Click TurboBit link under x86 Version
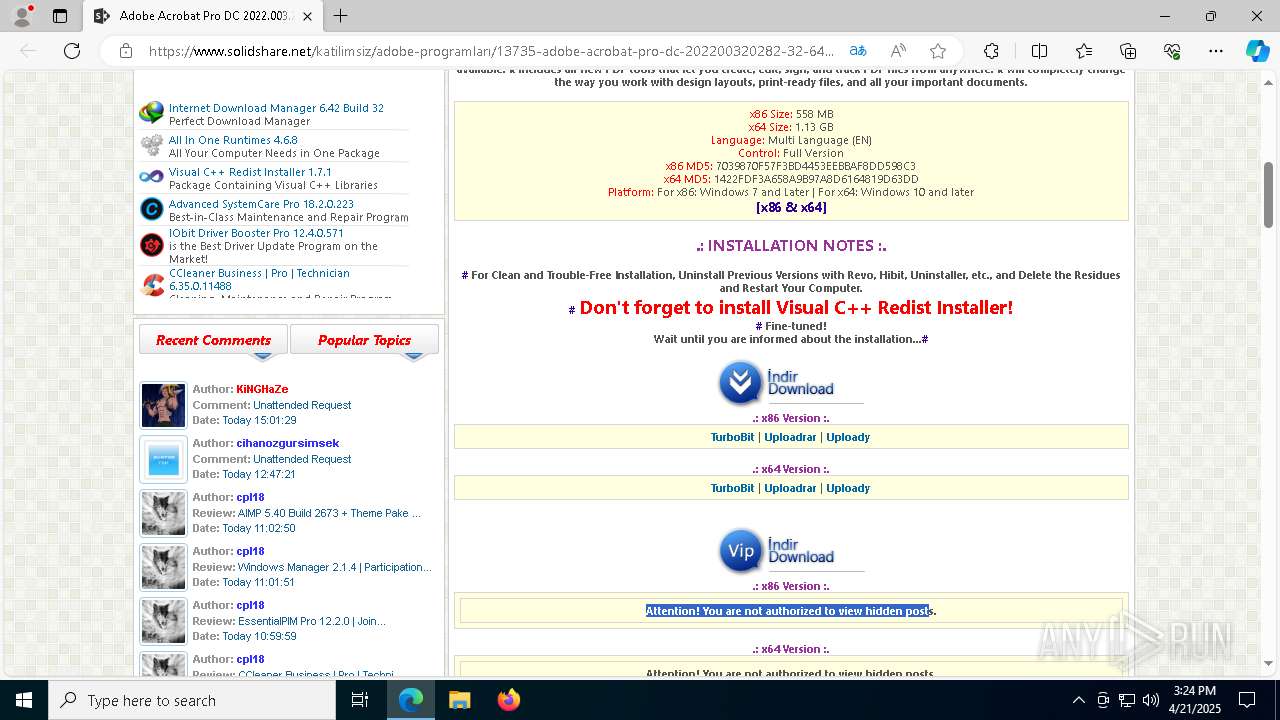 [x=732, y=437]
